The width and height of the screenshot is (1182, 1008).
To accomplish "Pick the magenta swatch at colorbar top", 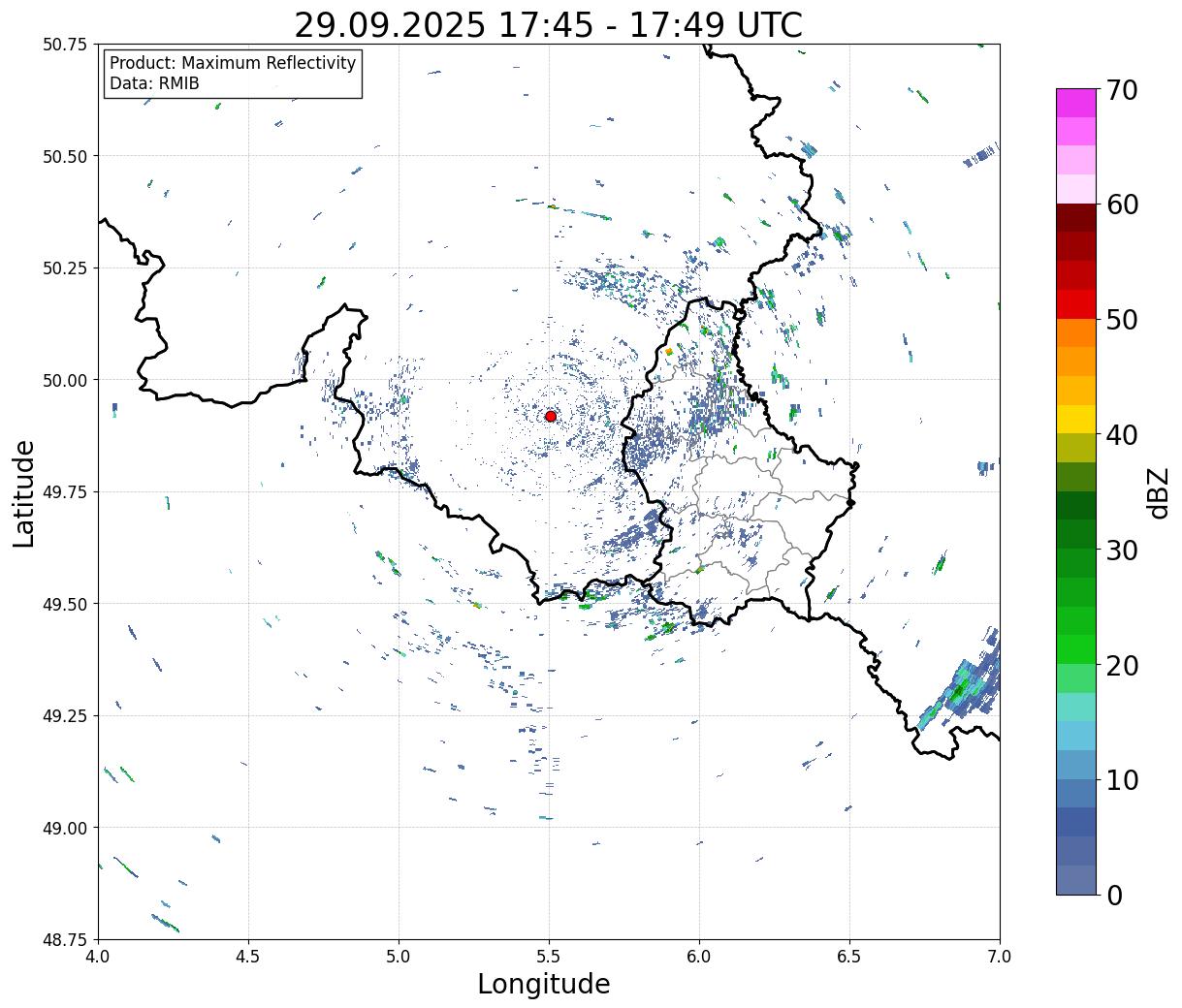I will pyautogui.click(x=1076, y=103).
